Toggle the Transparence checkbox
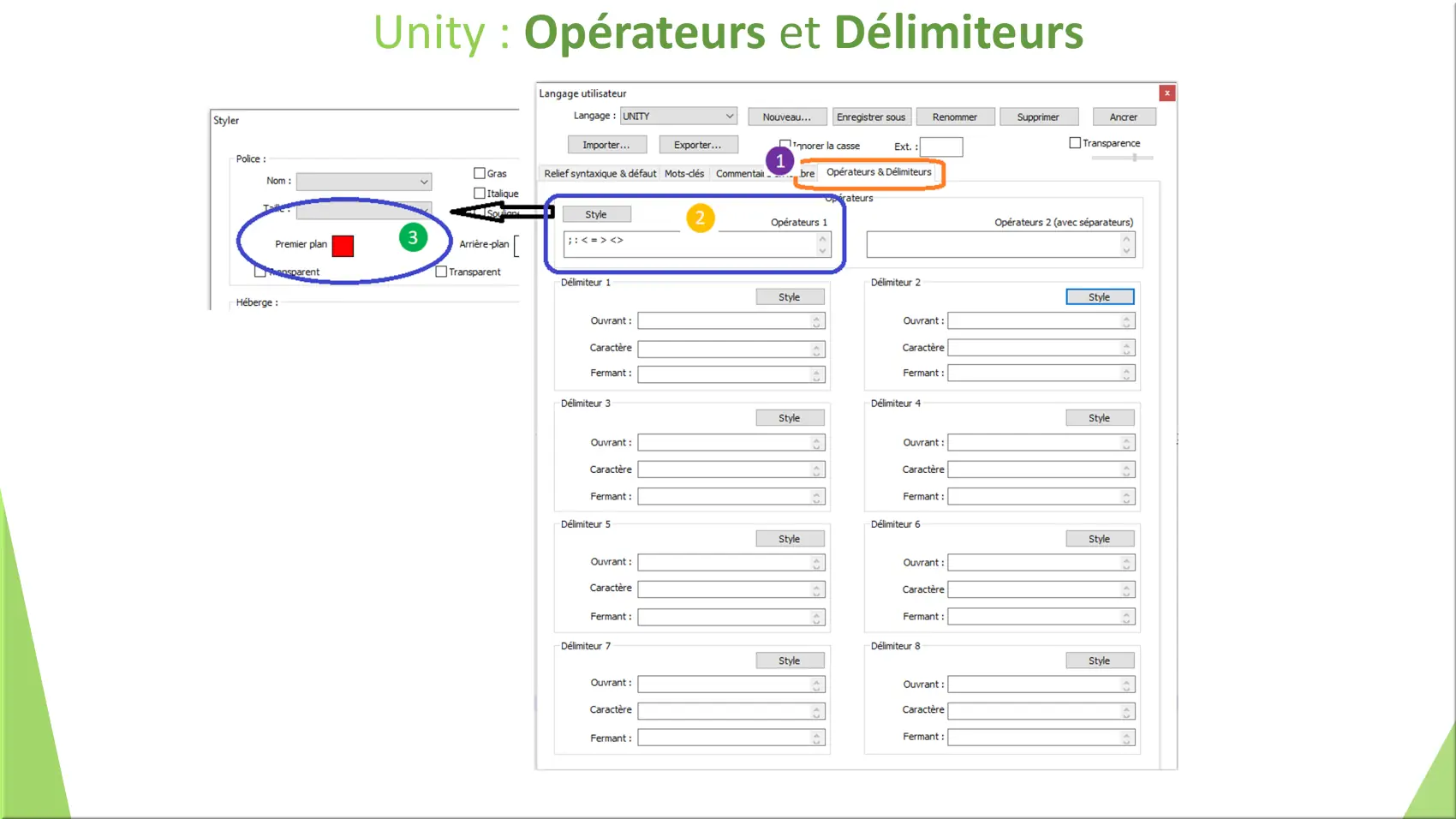Image resolution: width=1456 pixels, height=819 pixels. coord(1075,143)
